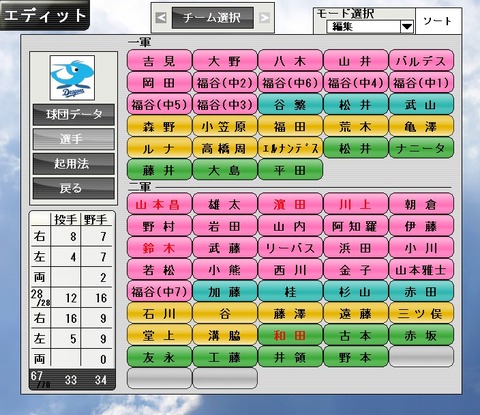Select player 福谷(中5)
Image resolution: width=480 pixels, height=415 pixels.
click(159, 104)
